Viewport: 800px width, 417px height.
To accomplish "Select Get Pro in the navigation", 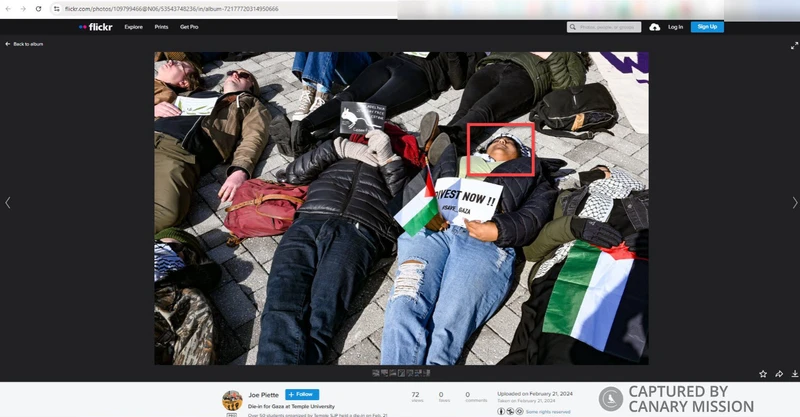I will [189, 27].
